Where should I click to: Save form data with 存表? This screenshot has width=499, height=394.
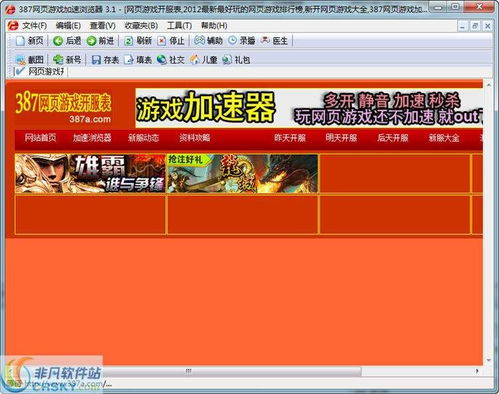pyautogui.click(x=105, y=60)
